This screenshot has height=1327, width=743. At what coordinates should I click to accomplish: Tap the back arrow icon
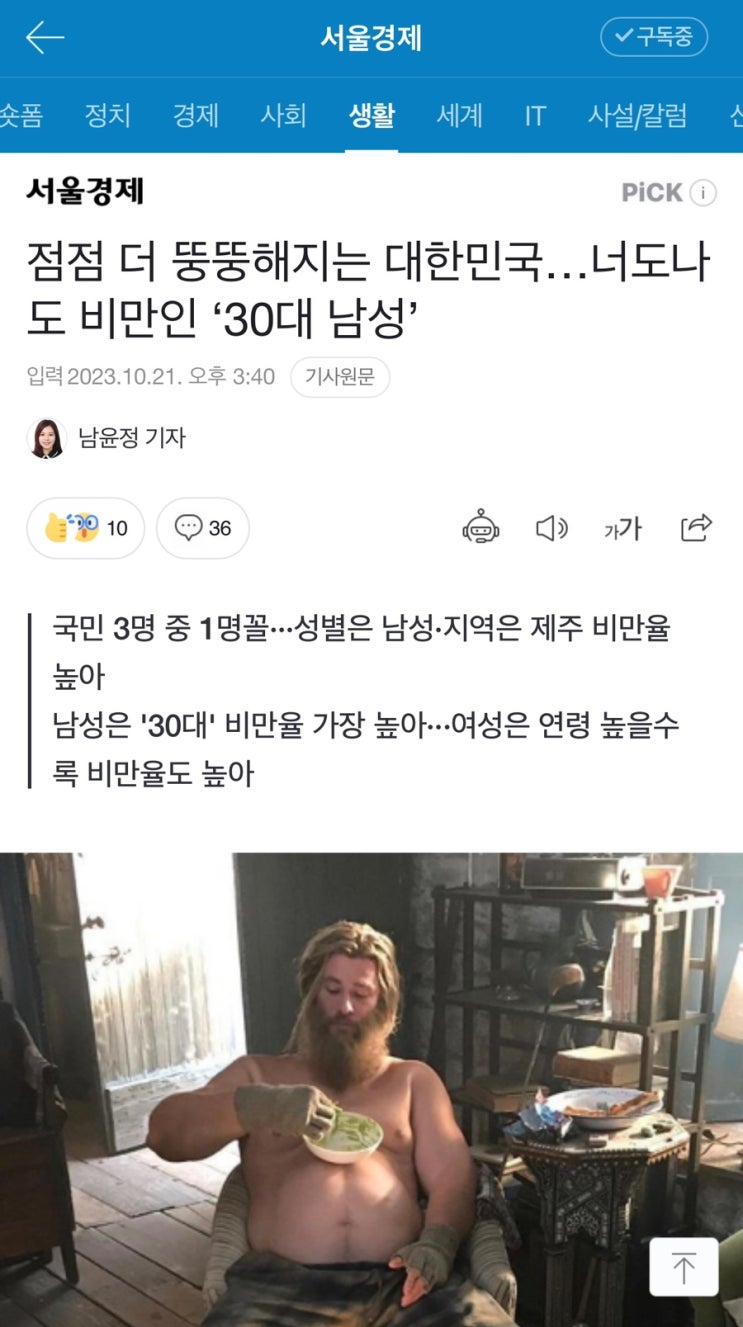click(45, 38)
